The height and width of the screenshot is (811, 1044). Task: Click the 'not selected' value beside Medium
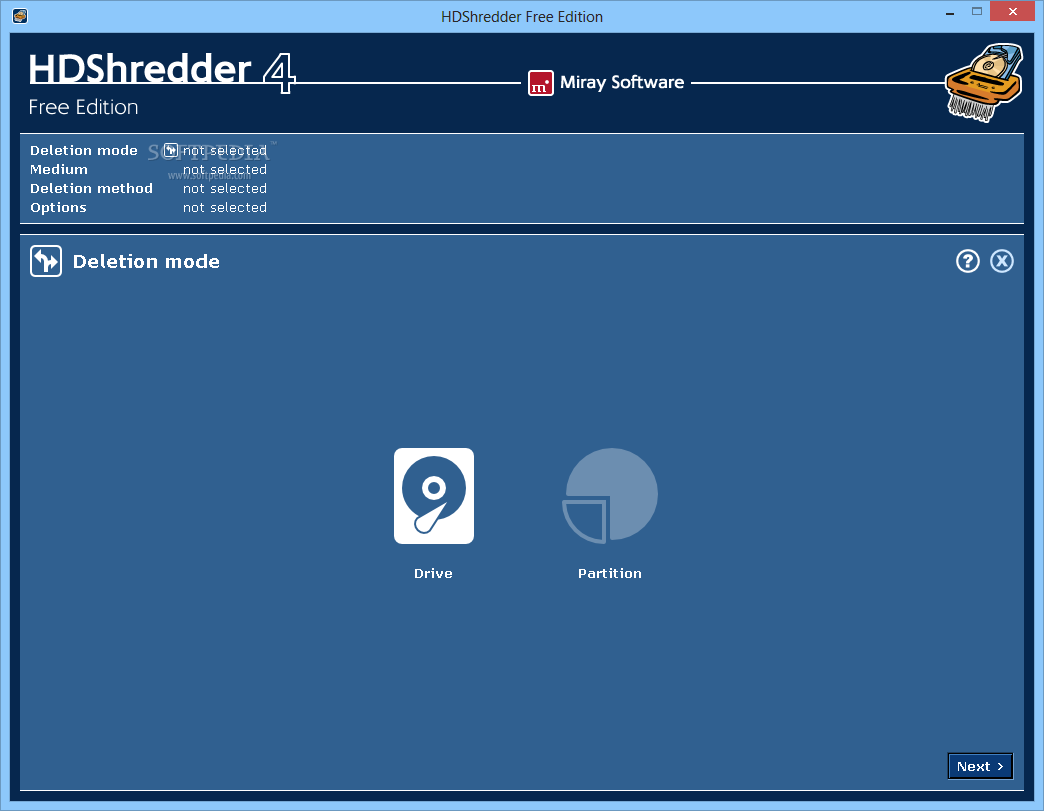click(225, 170)
